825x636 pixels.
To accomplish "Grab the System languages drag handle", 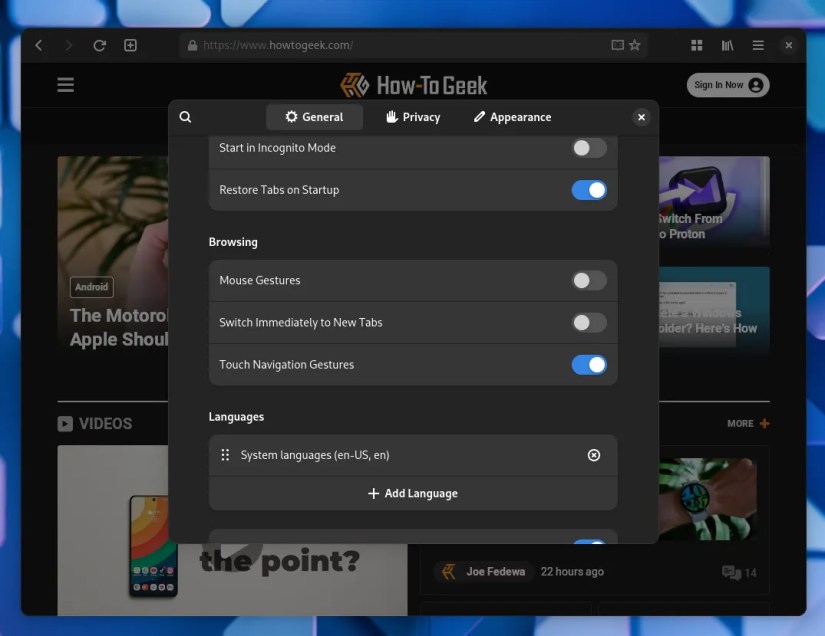I will tap(225, 455).
